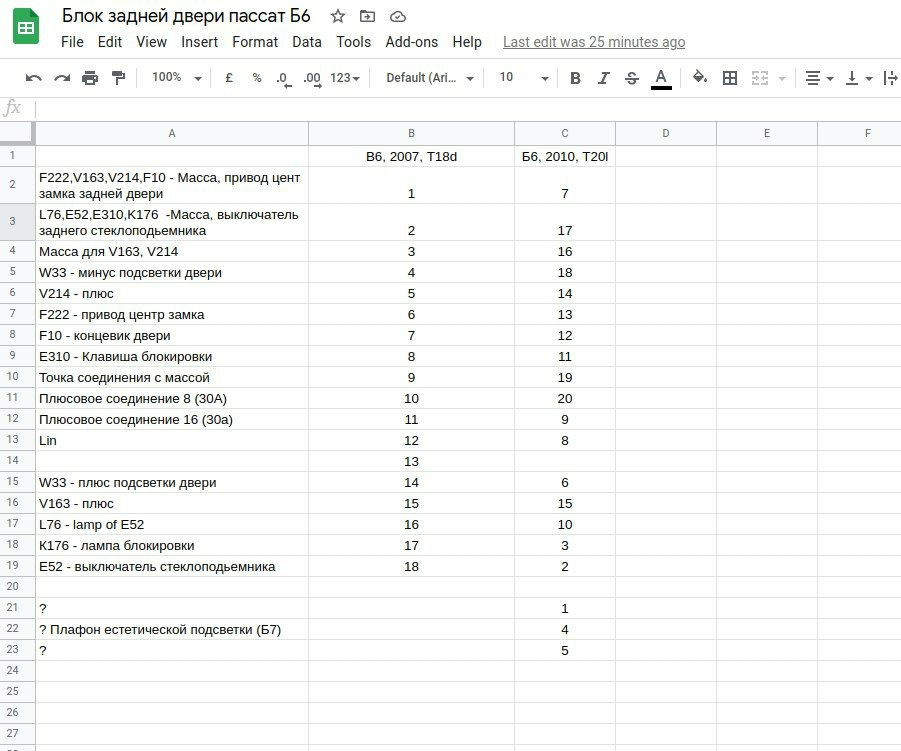This screenshot has height=751, width=901.
Task: Decrease decimal places icon
Action: (284, 79)
